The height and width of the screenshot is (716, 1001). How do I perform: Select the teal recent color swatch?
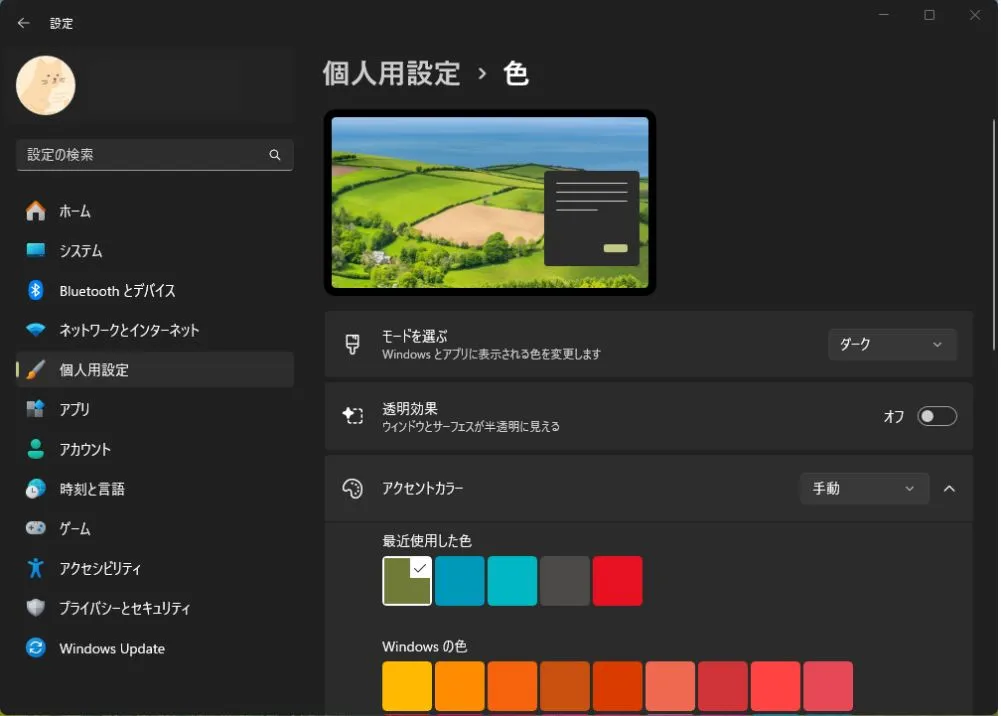coord(512,581)
